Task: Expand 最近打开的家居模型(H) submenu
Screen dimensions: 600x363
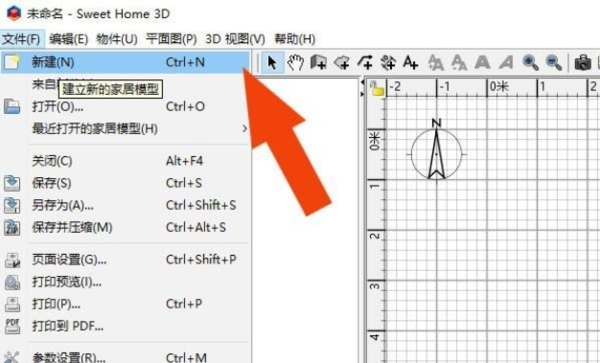Action: coord(125,129)
